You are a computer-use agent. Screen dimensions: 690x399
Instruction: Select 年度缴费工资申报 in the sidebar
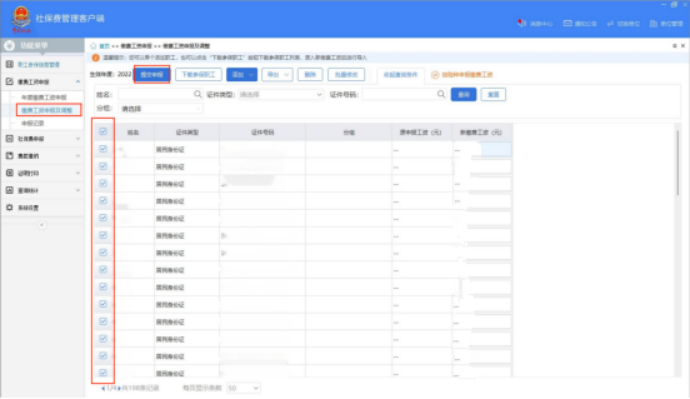44,97
